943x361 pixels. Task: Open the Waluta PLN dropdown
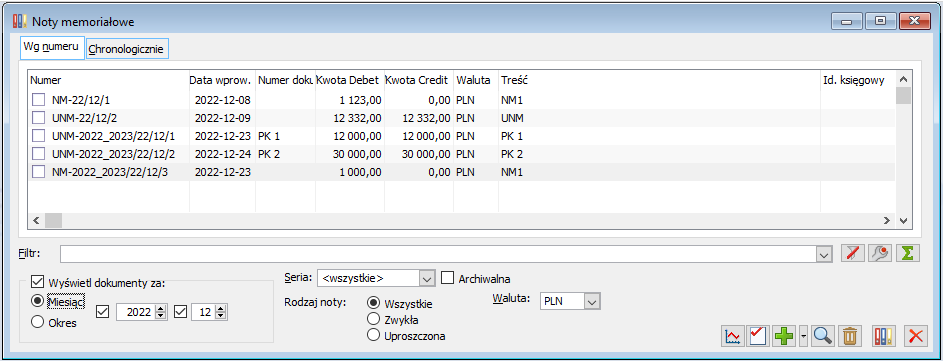pos(593,301)
